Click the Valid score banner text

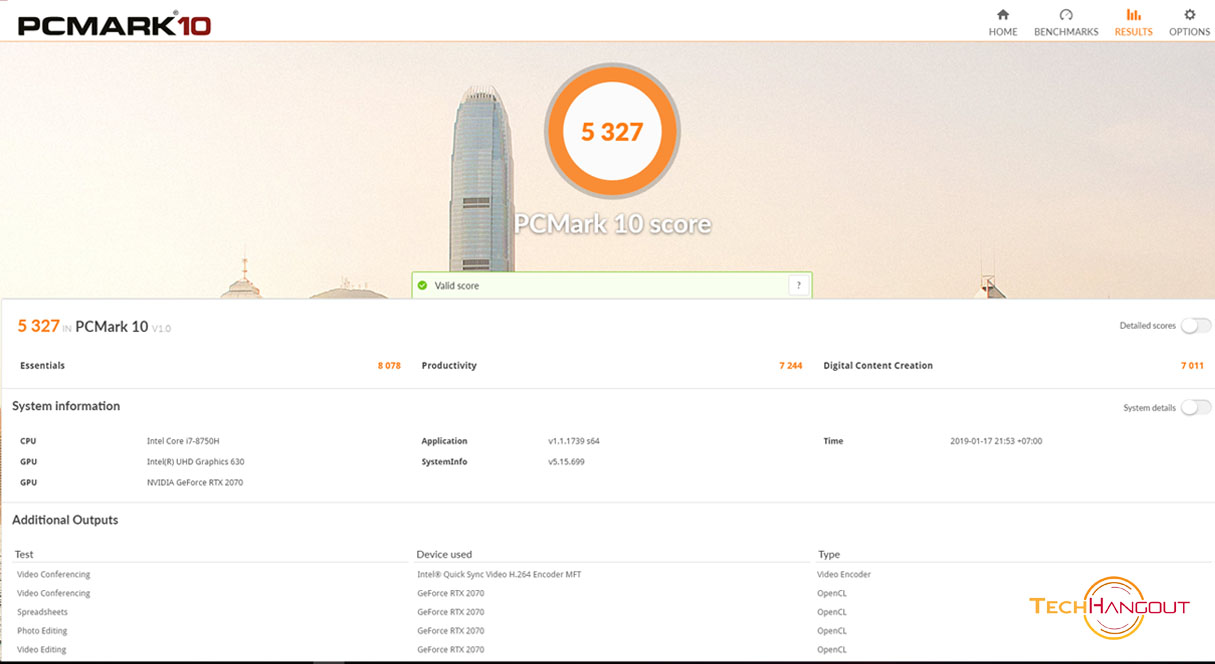click(456, 286)
